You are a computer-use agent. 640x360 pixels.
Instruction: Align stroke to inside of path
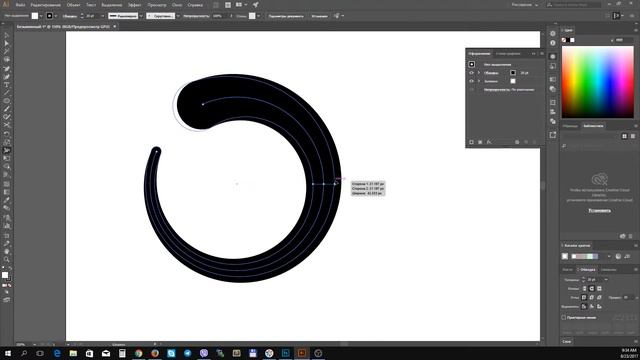[x=591, y=306]
